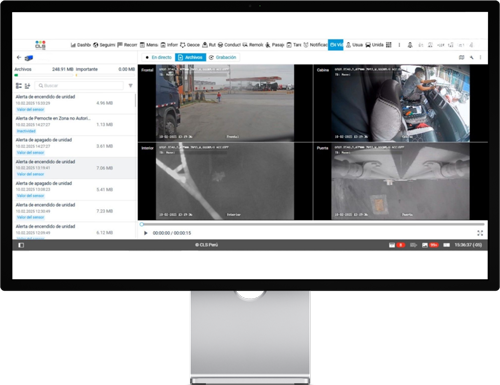The height and width of the screenshot is (385, 500).
Task: Open the Informes menu tab
Action: (x=169, y=45)
